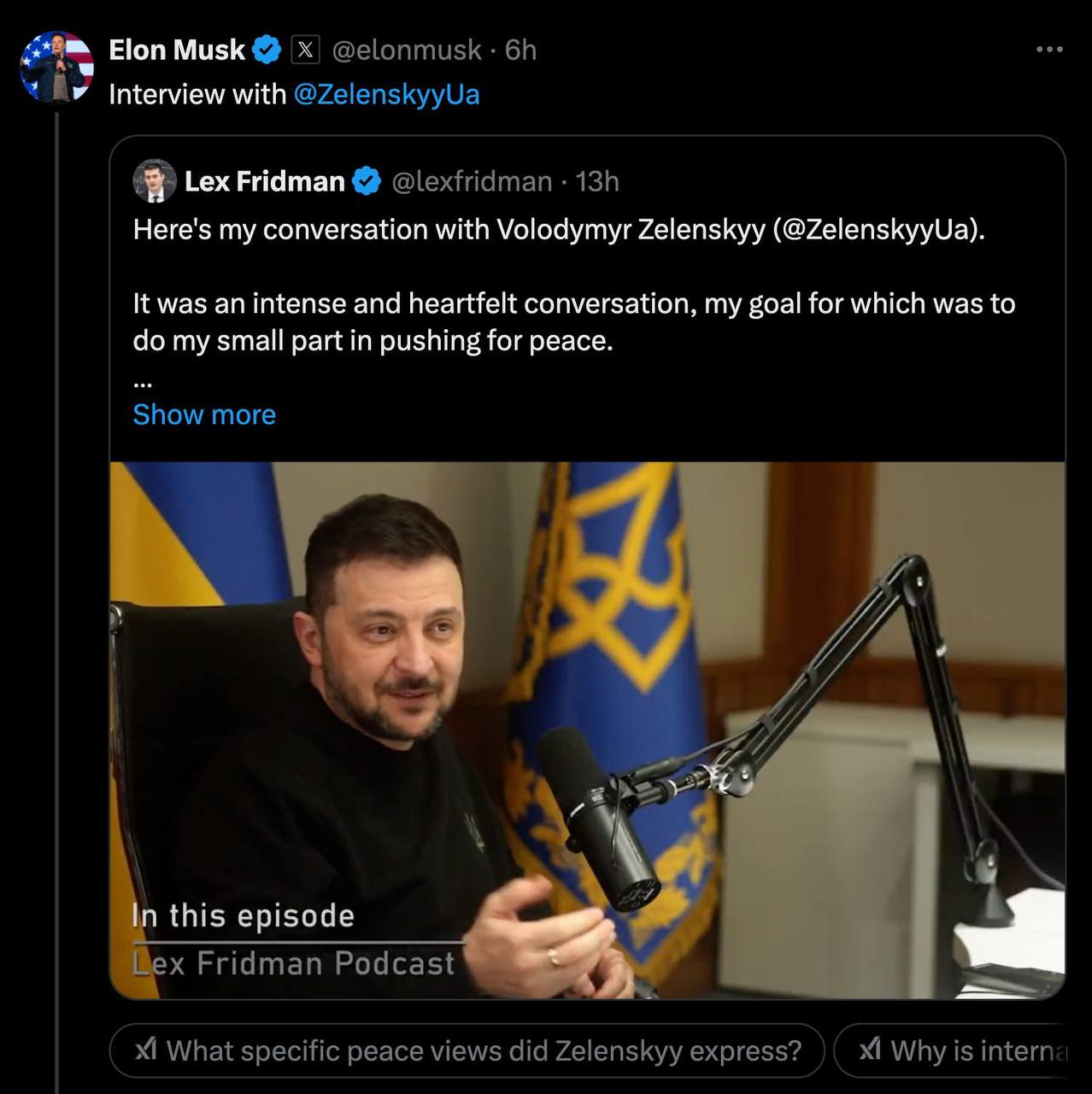Image resolution: width=1092 pixels, height=1094 pixels.
Task: Click the @lexfridman handle
Action: pos(472,181)
